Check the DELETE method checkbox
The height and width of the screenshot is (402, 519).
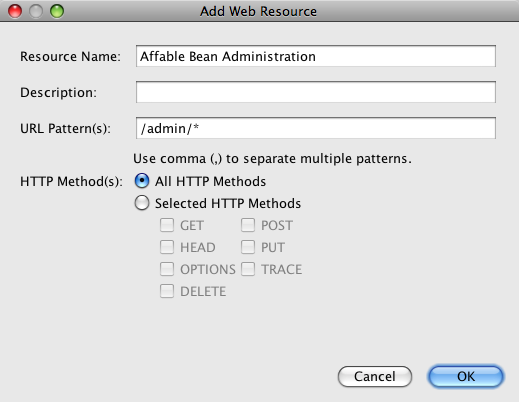[x=167, y=291]
